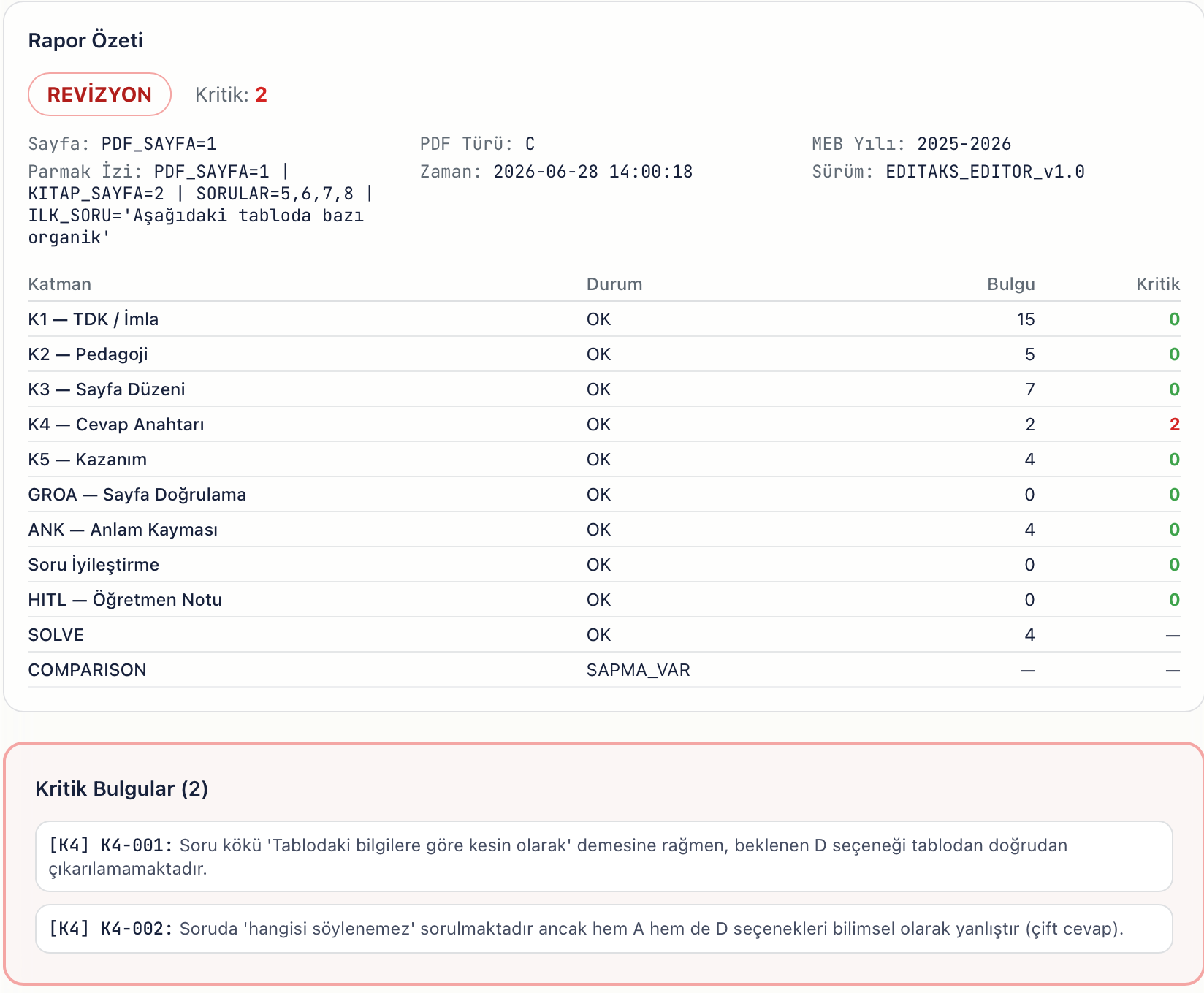Select HITL — Öğretmen Notu row
Image resolution: width=1204 pixels, height=993 pixels.
point(604,600)
